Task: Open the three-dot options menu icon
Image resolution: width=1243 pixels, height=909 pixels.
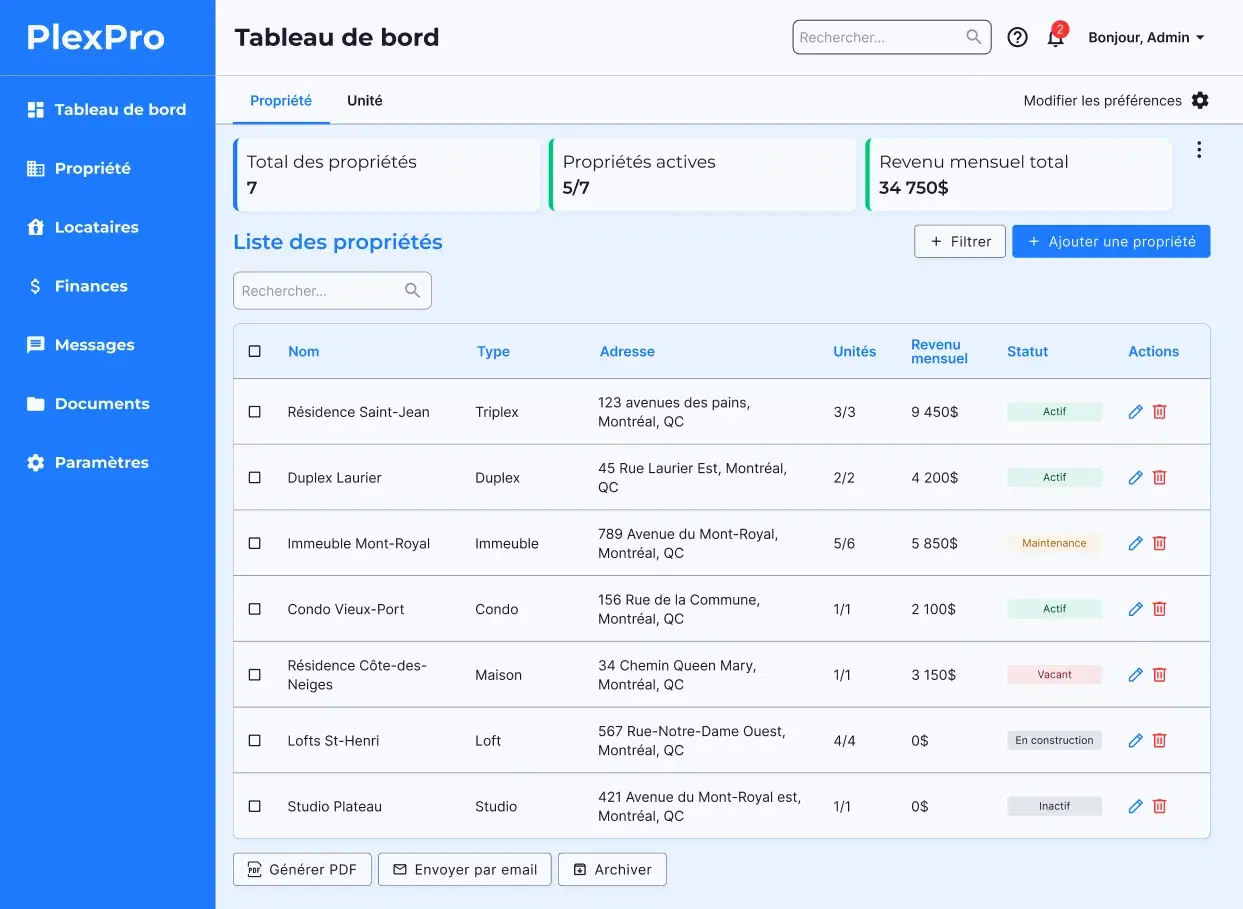Action: [1199, 150]
